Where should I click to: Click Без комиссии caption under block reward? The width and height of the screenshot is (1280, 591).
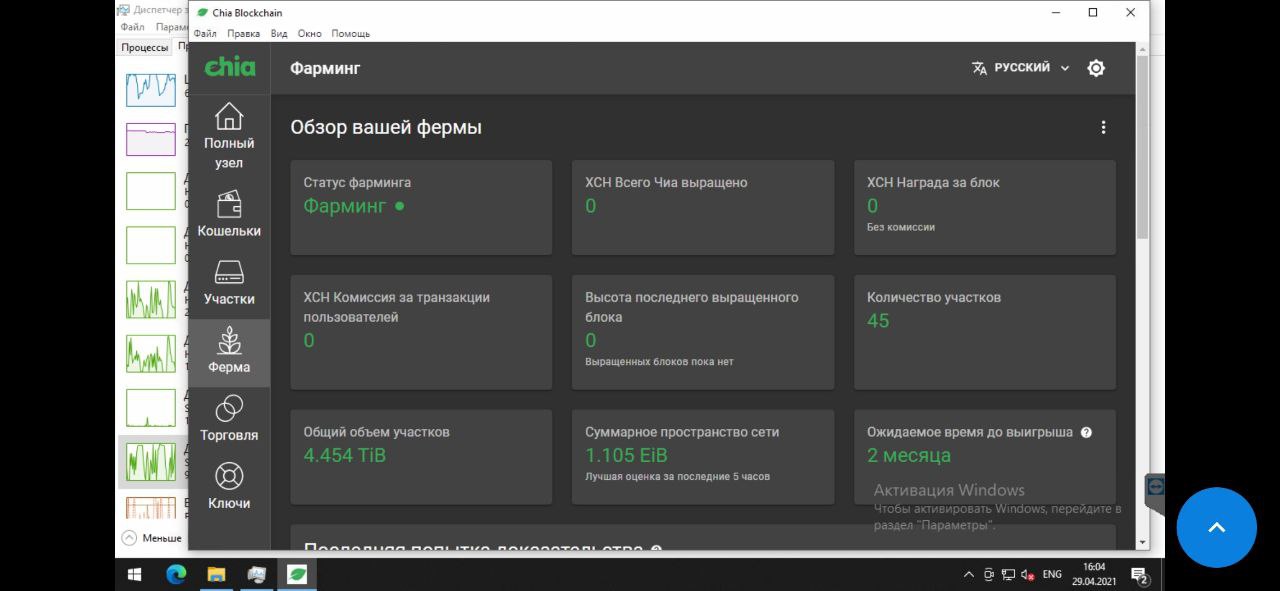click(901, 227)
